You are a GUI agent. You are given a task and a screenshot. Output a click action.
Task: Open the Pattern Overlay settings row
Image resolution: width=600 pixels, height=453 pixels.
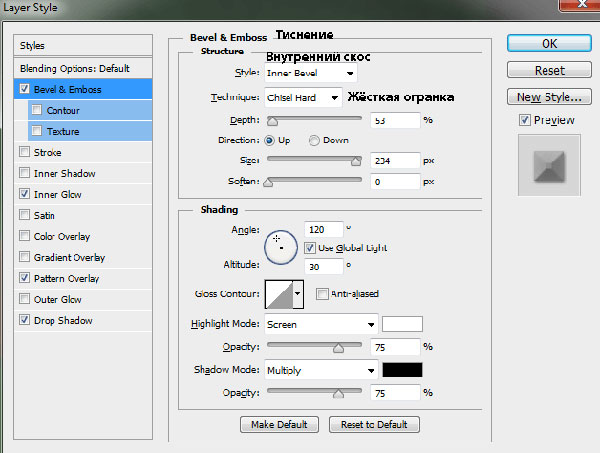point(83,279)
